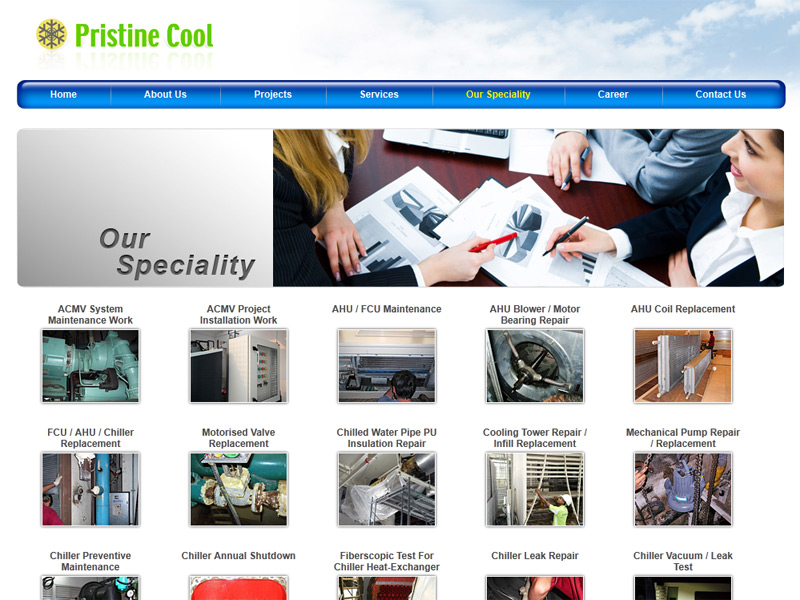Click the Pristine Cool snowflake logo icon

tap(52, 34)
